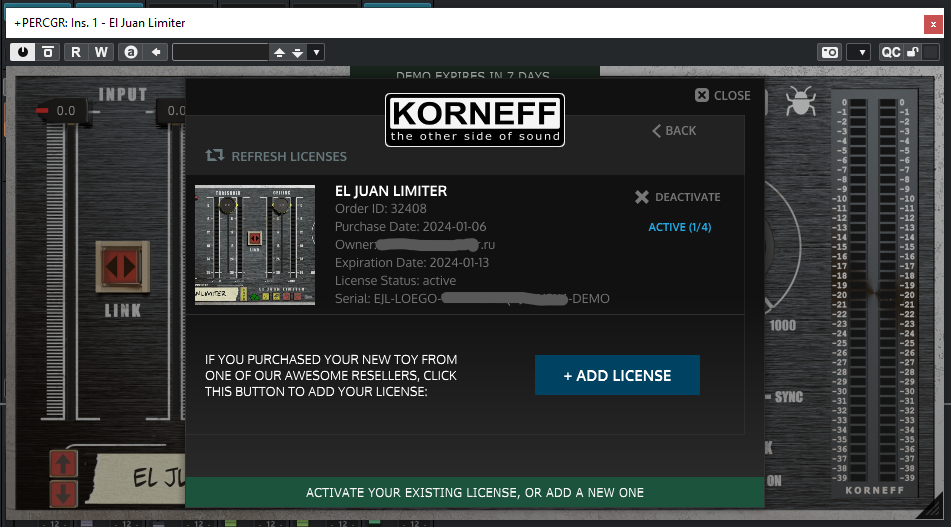Viewport: 951px width, 527px height.
Task: Toggle the red LINK arrows button
Action: (122, 267)
